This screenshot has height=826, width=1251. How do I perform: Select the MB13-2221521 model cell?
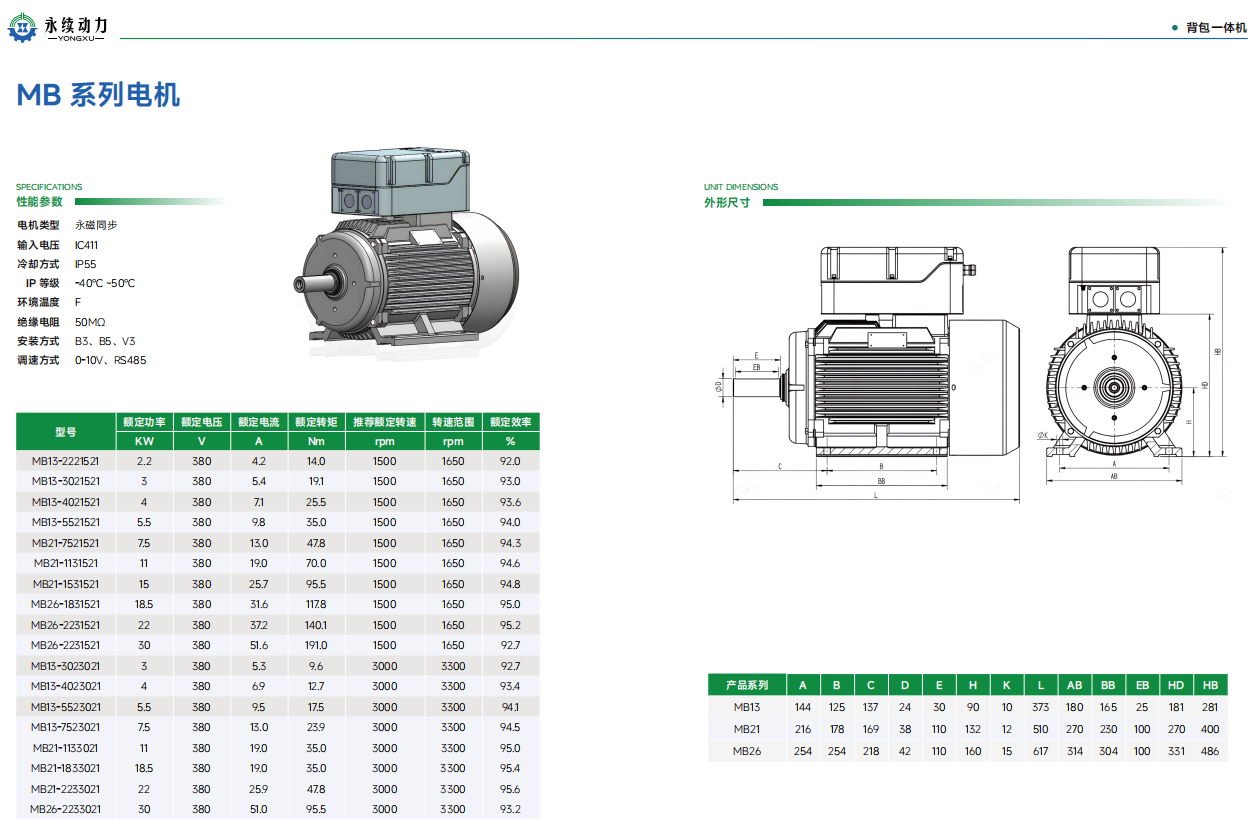click(x=66, y=461)
